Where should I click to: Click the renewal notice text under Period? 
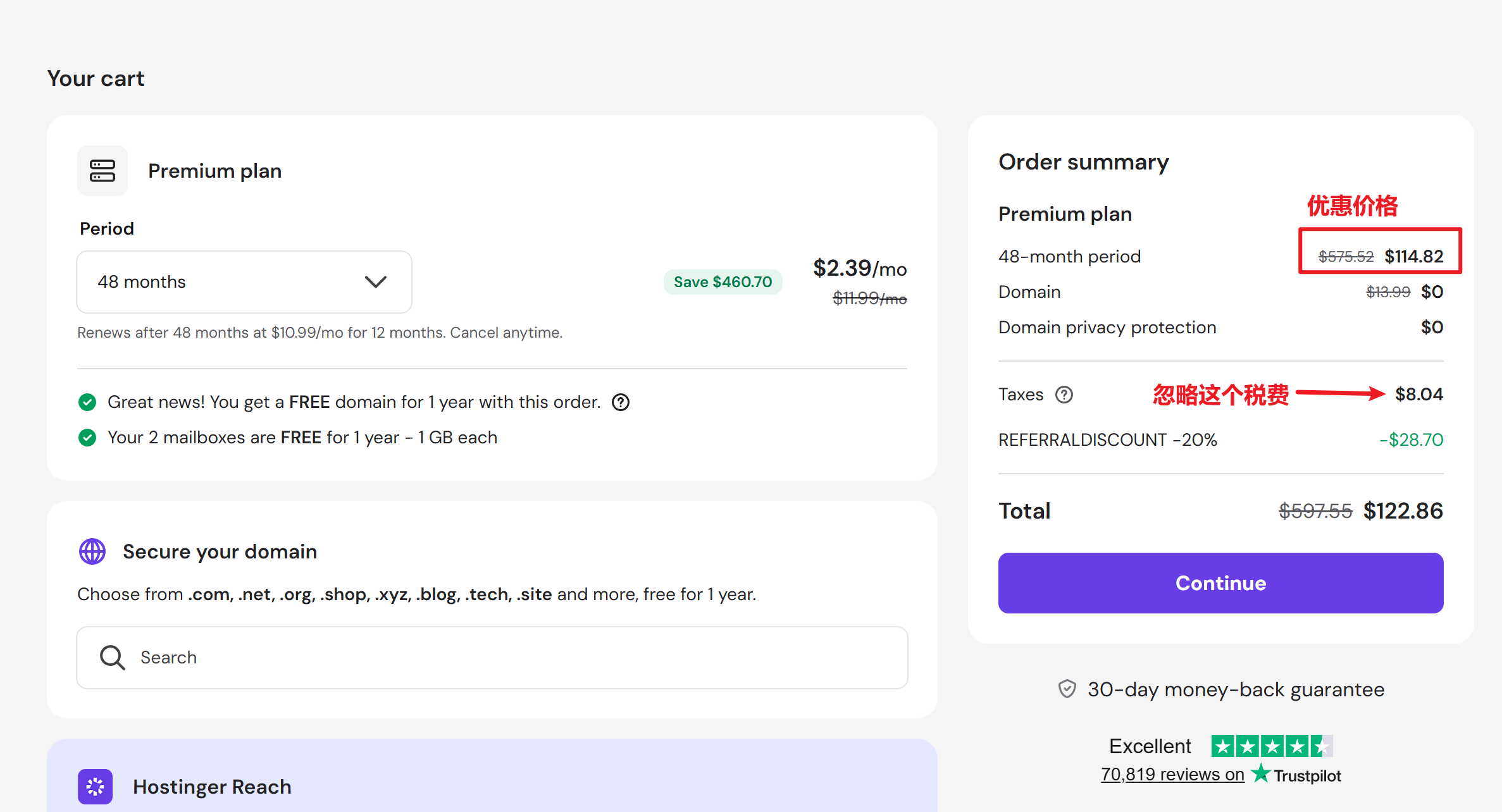(x=320, y=333)
